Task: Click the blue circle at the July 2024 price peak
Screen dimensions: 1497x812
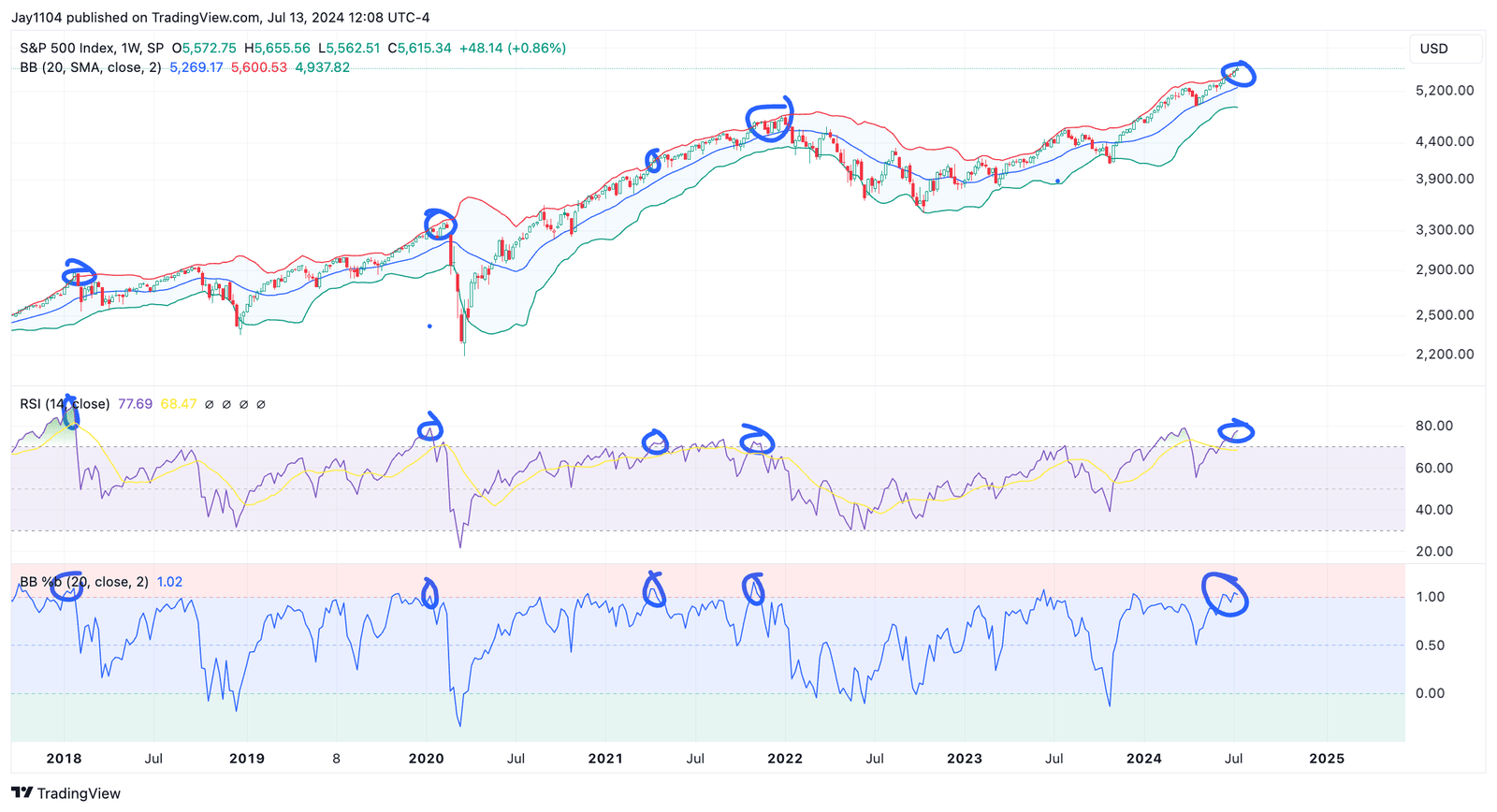Action: tap(1239, 75)
